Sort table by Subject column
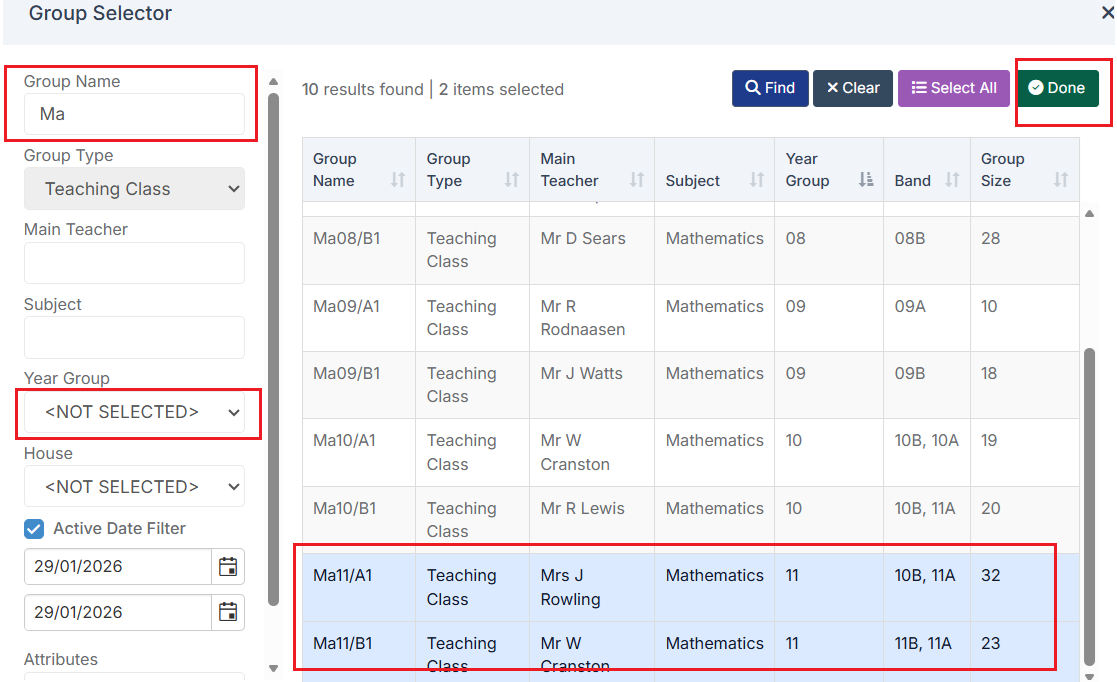The width and height of the screenshot is (1117, 682). 757,180
